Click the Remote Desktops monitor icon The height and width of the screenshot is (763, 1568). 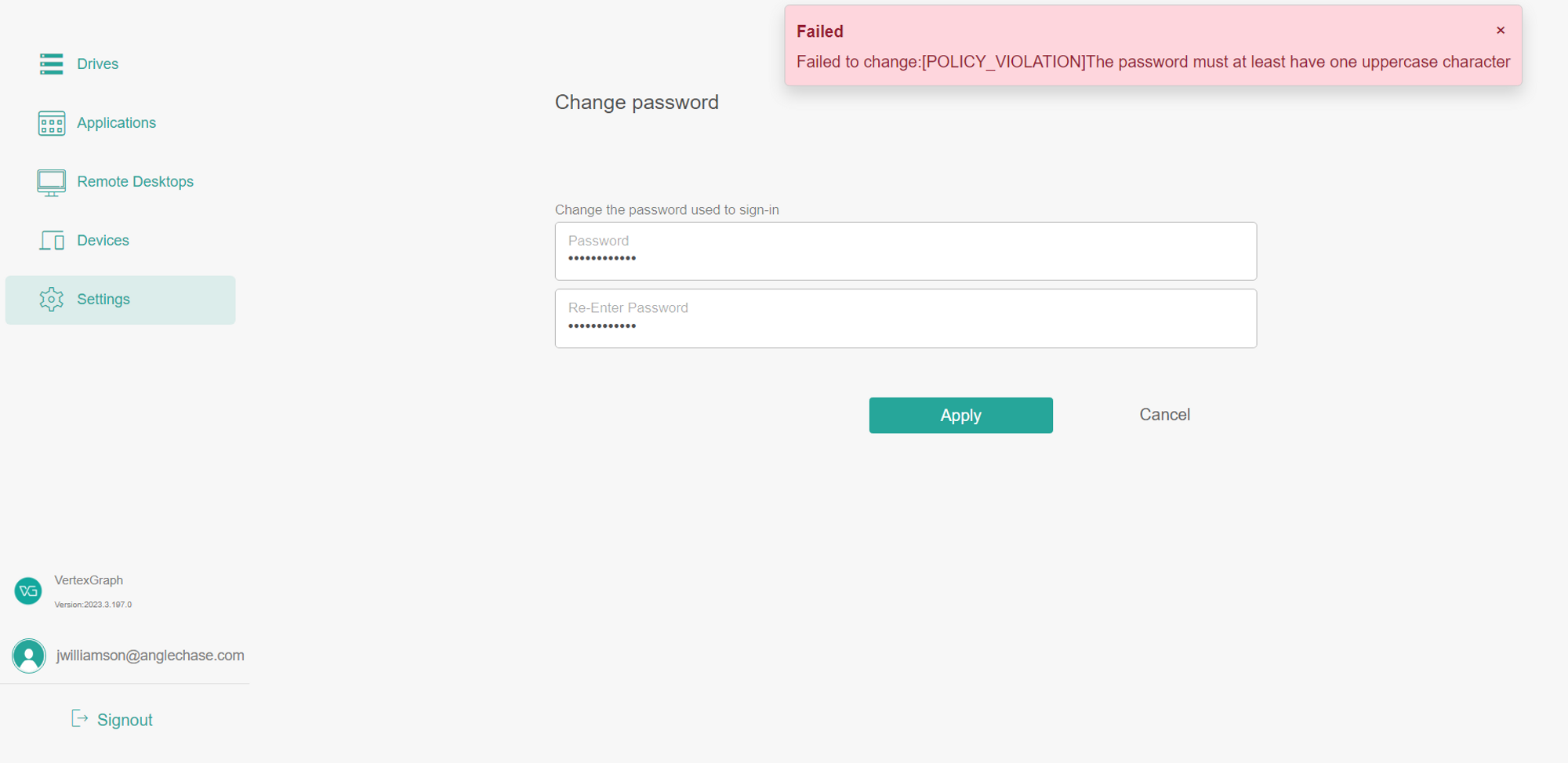click(52, 182)
